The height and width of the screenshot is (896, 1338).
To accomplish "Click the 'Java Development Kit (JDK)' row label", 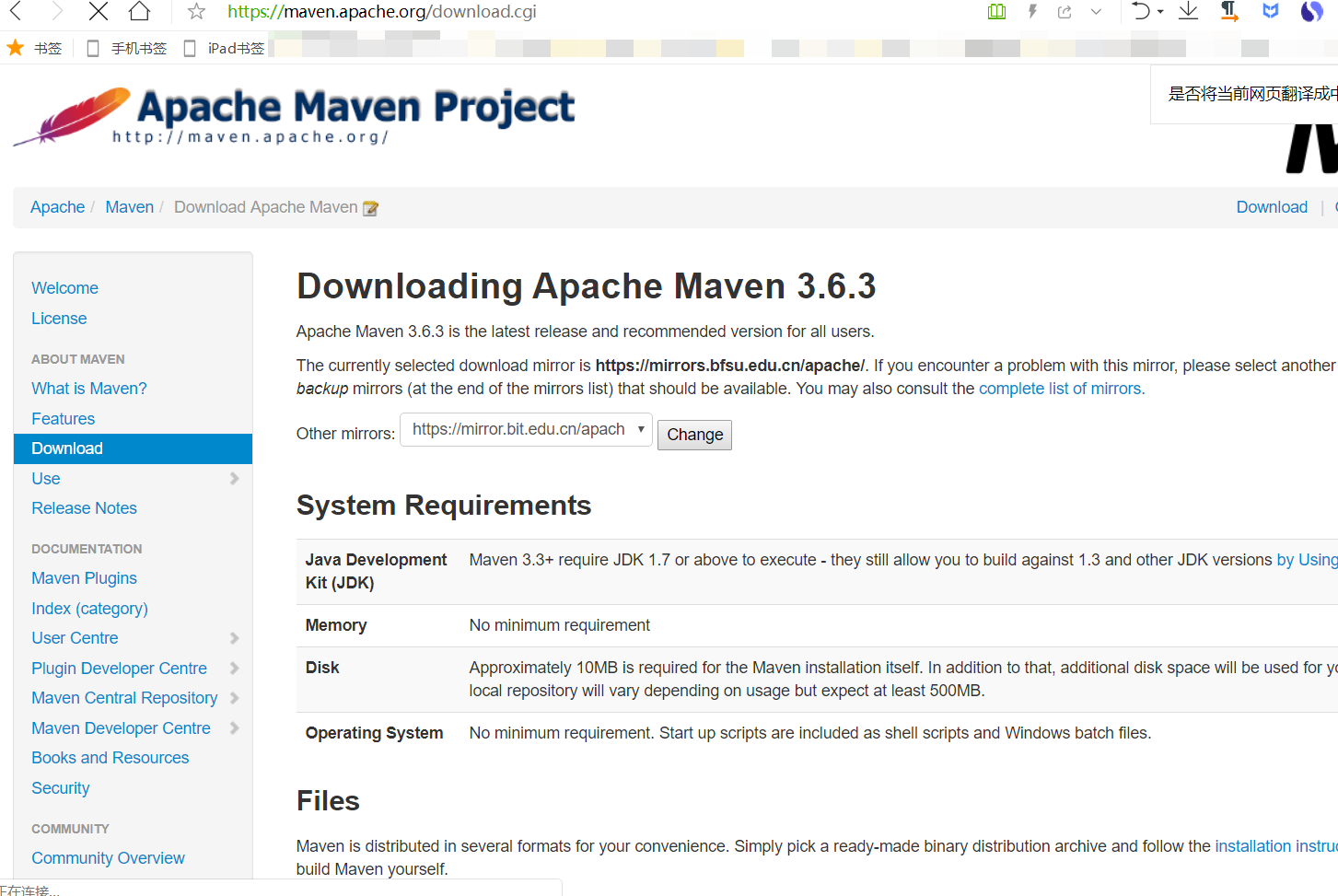I will pos(376,571).
